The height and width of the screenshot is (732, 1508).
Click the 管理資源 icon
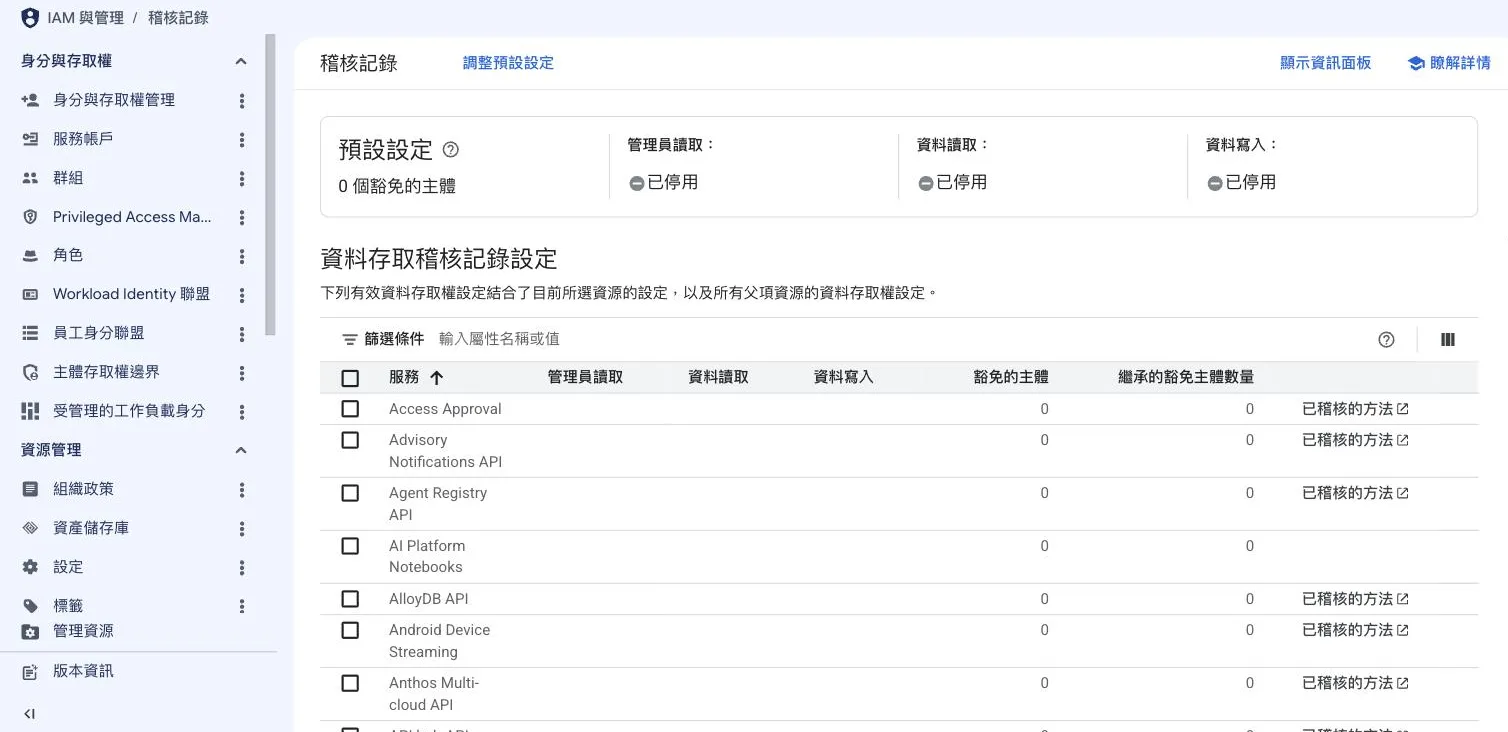pos(30,632)
